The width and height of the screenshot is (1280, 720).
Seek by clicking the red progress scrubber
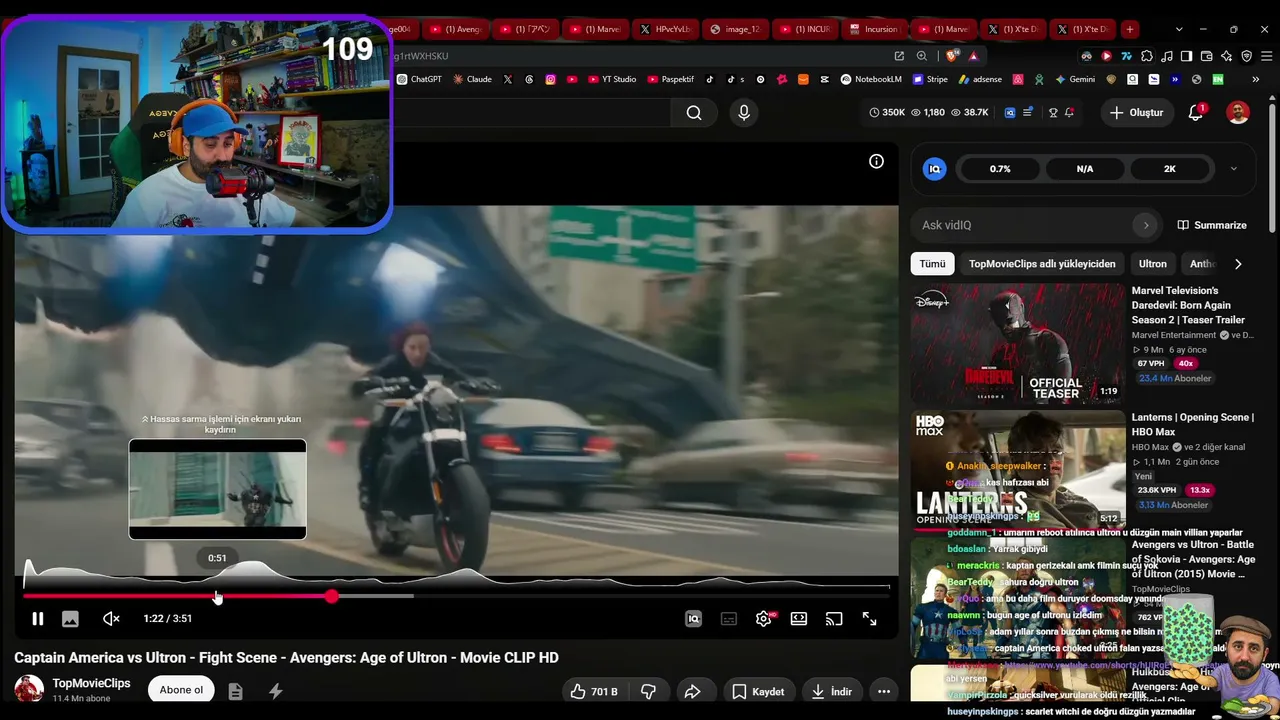(x=331, y=596)
